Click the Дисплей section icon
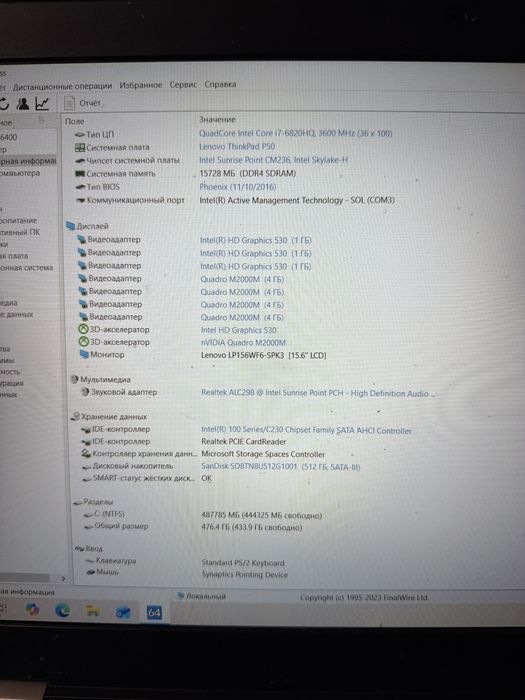The width and height of the screenshot is (525, 700). pos(71,226)
